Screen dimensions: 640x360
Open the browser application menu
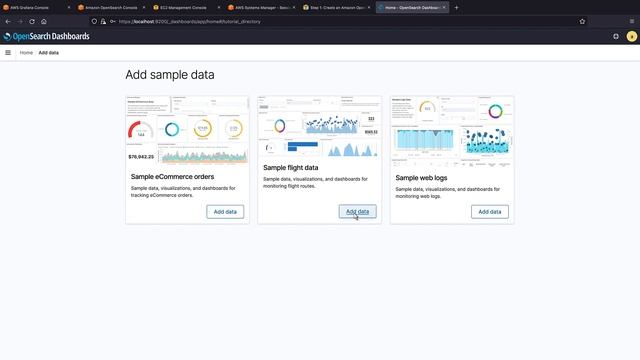632,22
